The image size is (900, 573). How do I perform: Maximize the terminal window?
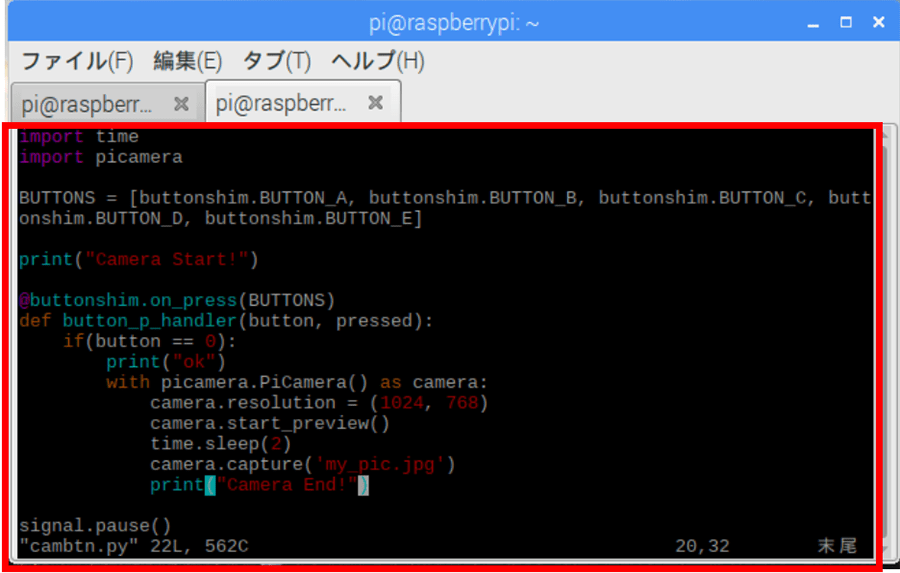[x=845, y=22]
